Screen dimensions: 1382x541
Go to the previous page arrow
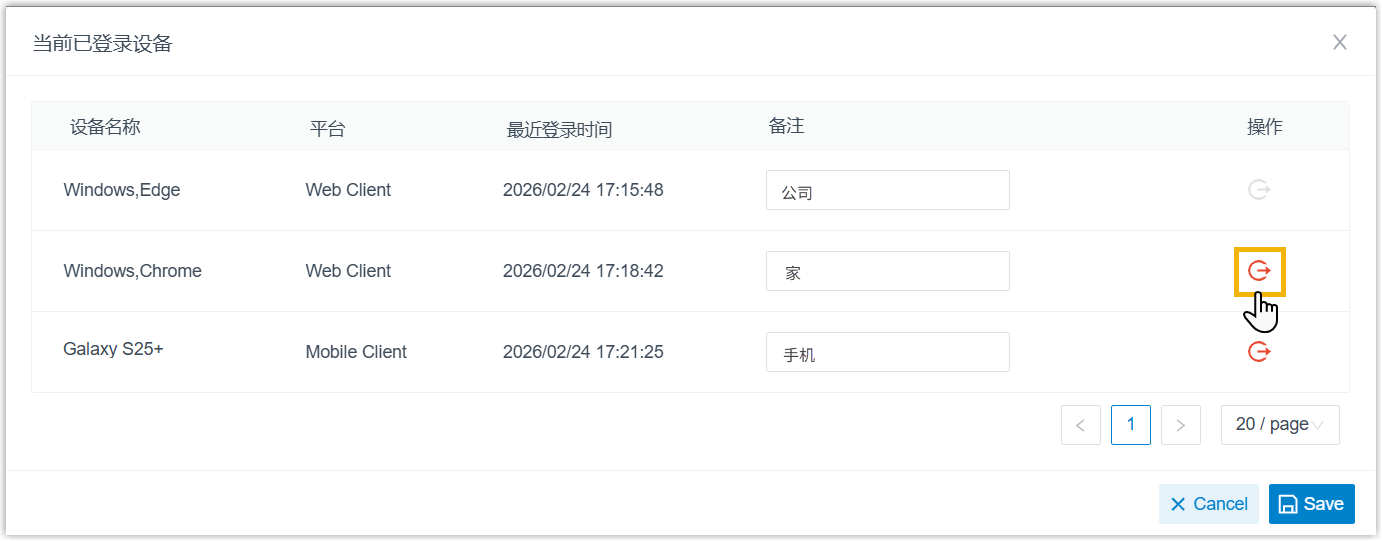(1081, 425)
